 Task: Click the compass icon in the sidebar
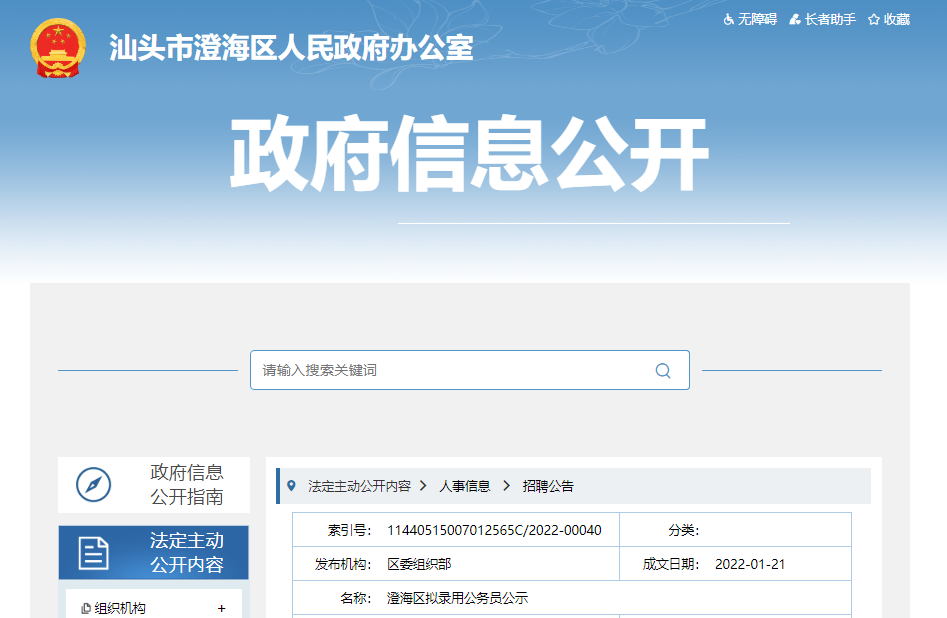pos(93,486)
